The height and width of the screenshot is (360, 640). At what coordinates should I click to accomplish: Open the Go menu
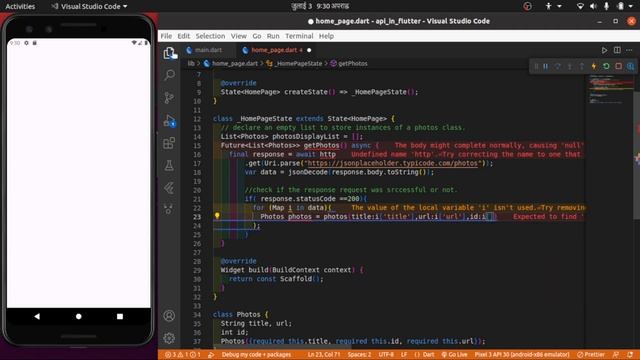pyautogui.click(x=257, y=36)
